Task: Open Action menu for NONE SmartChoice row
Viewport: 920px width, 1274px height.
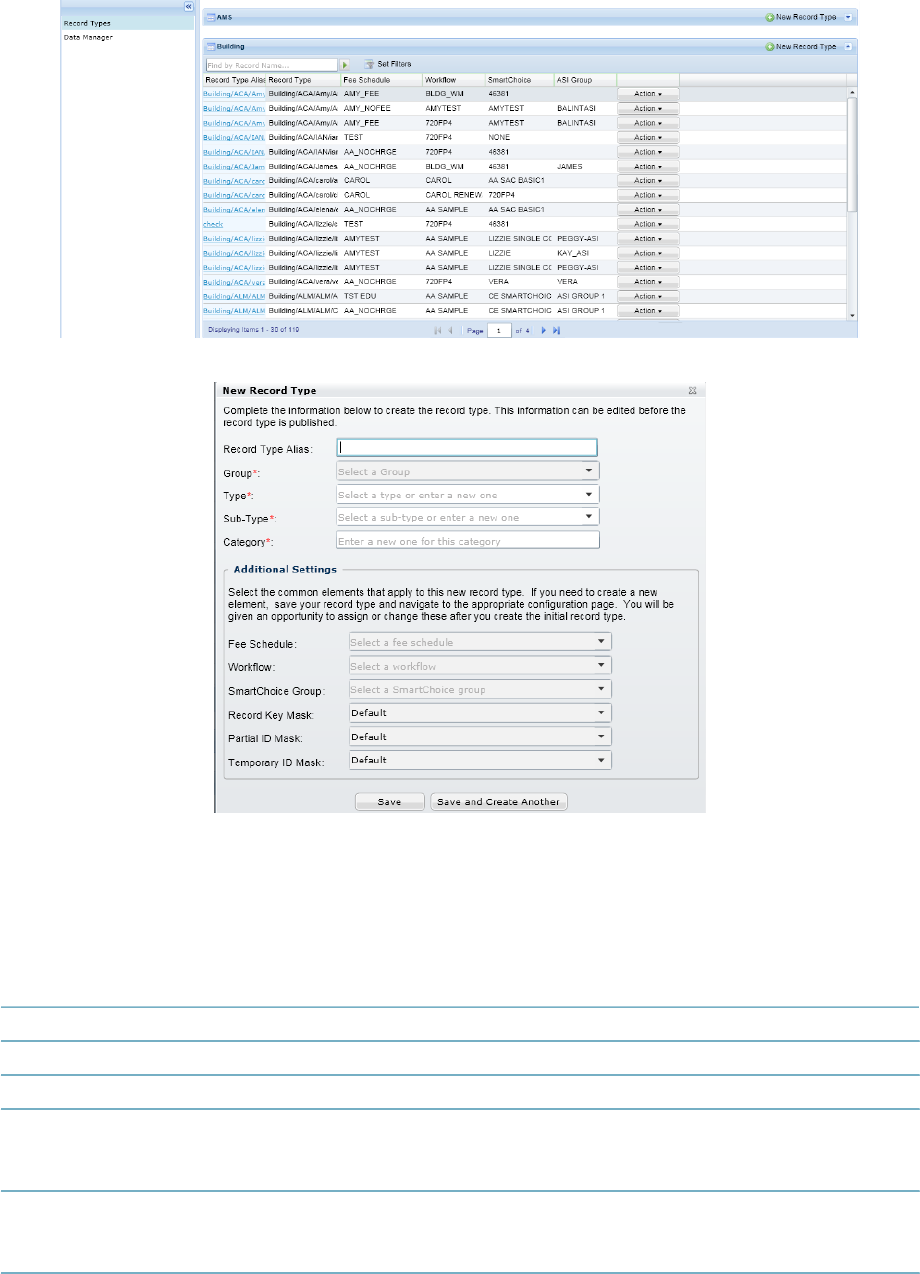Action: point(648,137)
